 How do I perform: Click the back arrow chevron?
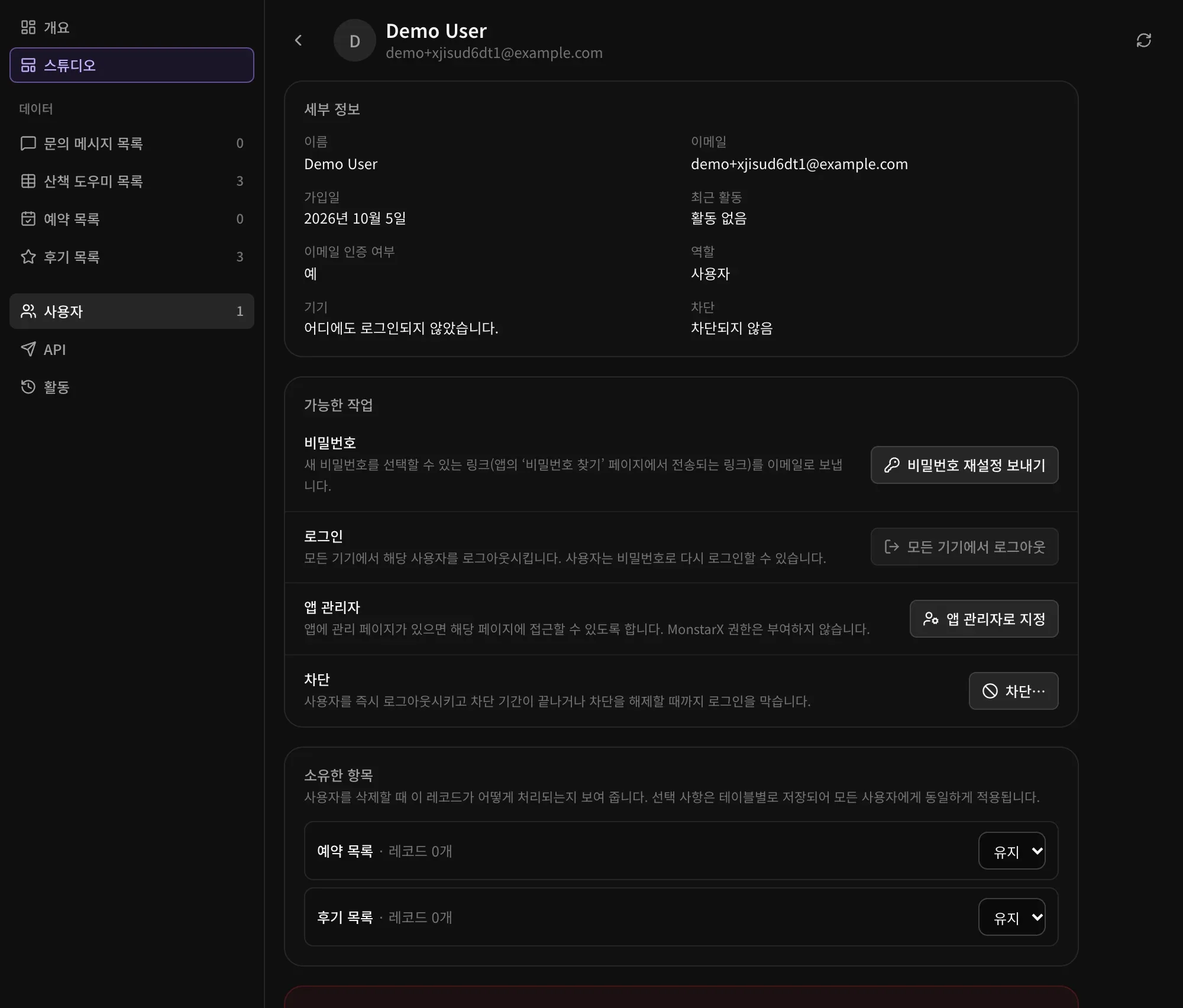pos(298,40)
